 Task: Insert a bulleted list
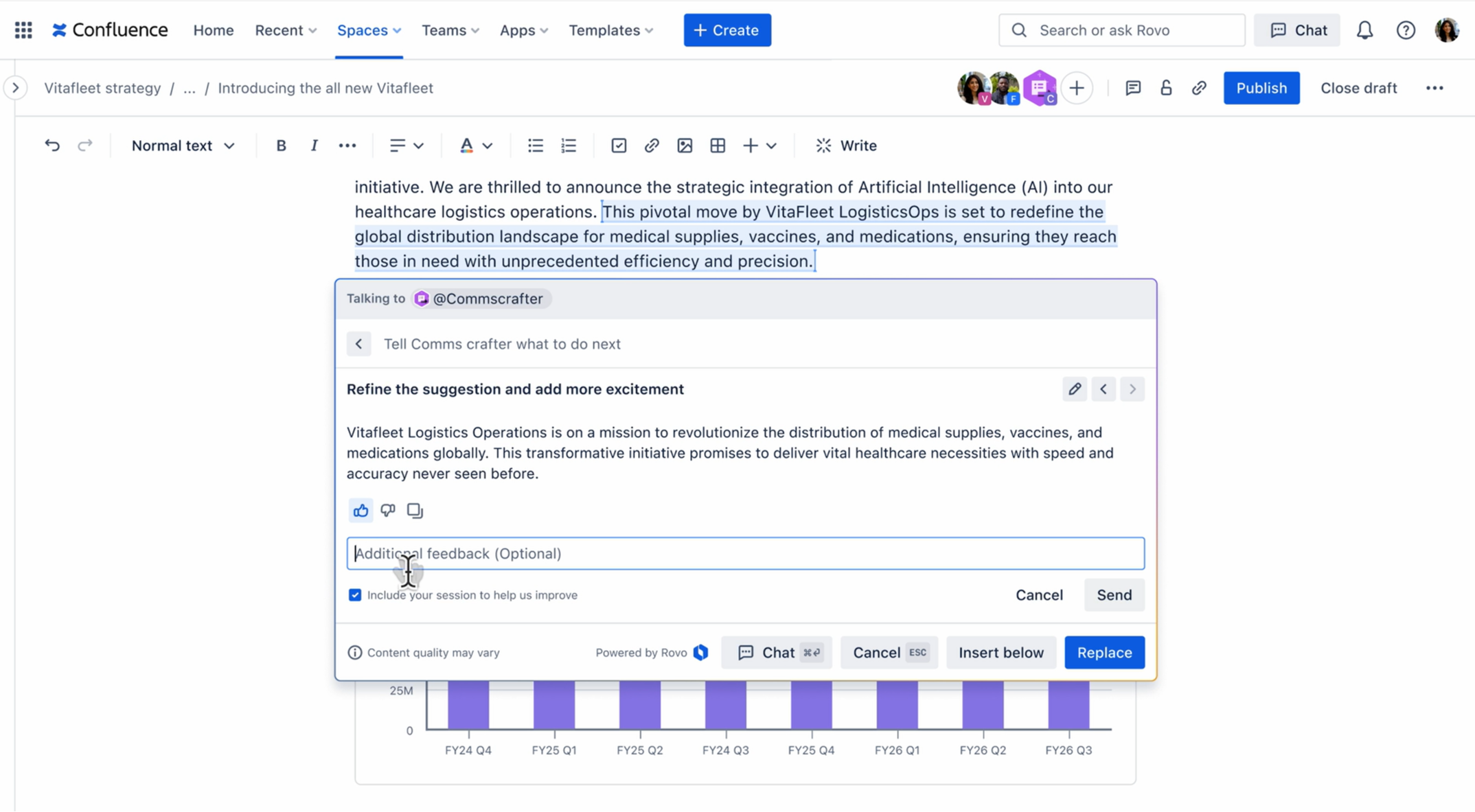[x=535, y=146]
